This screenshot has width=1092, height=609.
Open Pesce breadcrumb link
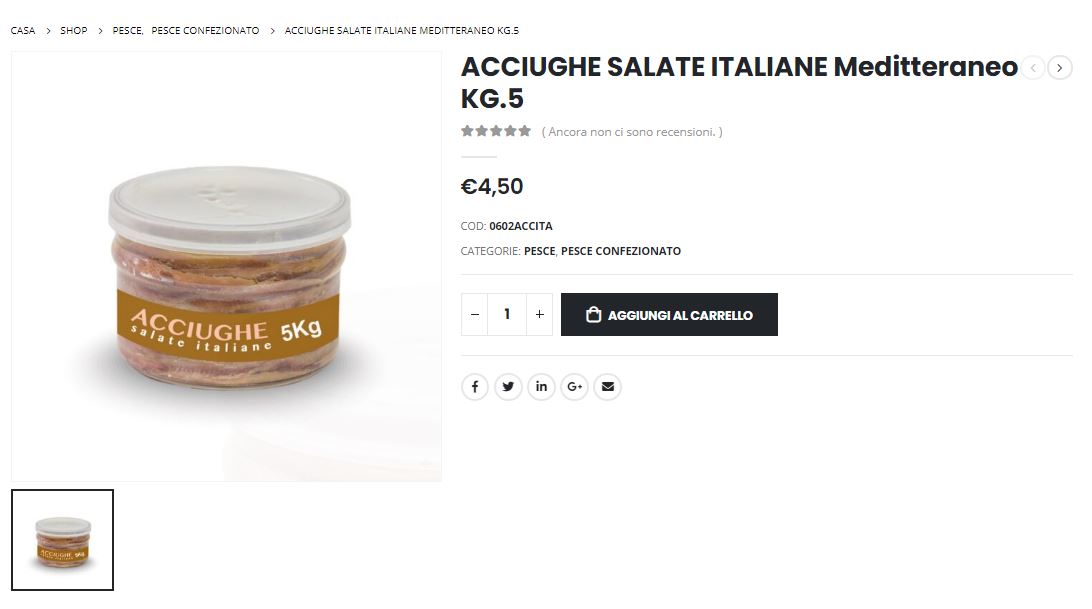tap(127, 31)
